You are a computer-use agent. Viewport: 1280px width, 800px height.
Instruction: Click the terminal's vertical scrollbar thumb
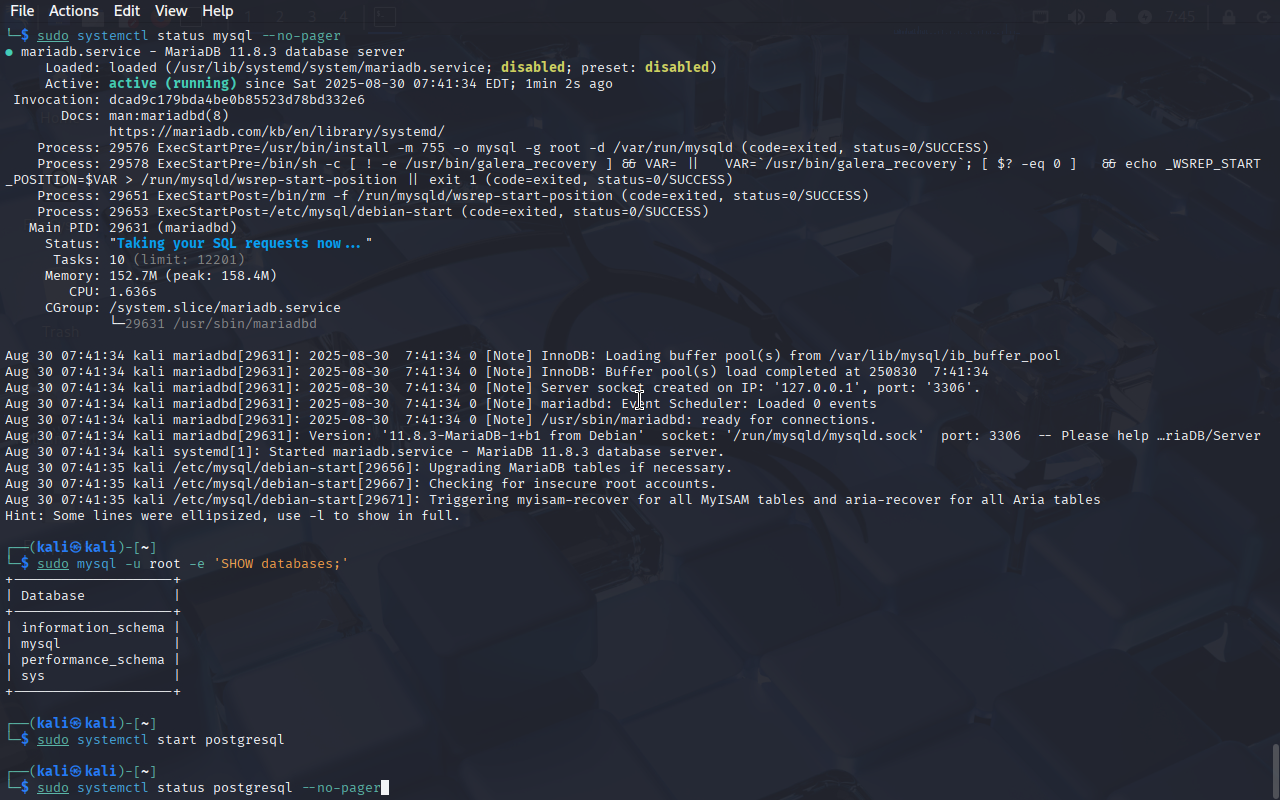coord(1274,770)
